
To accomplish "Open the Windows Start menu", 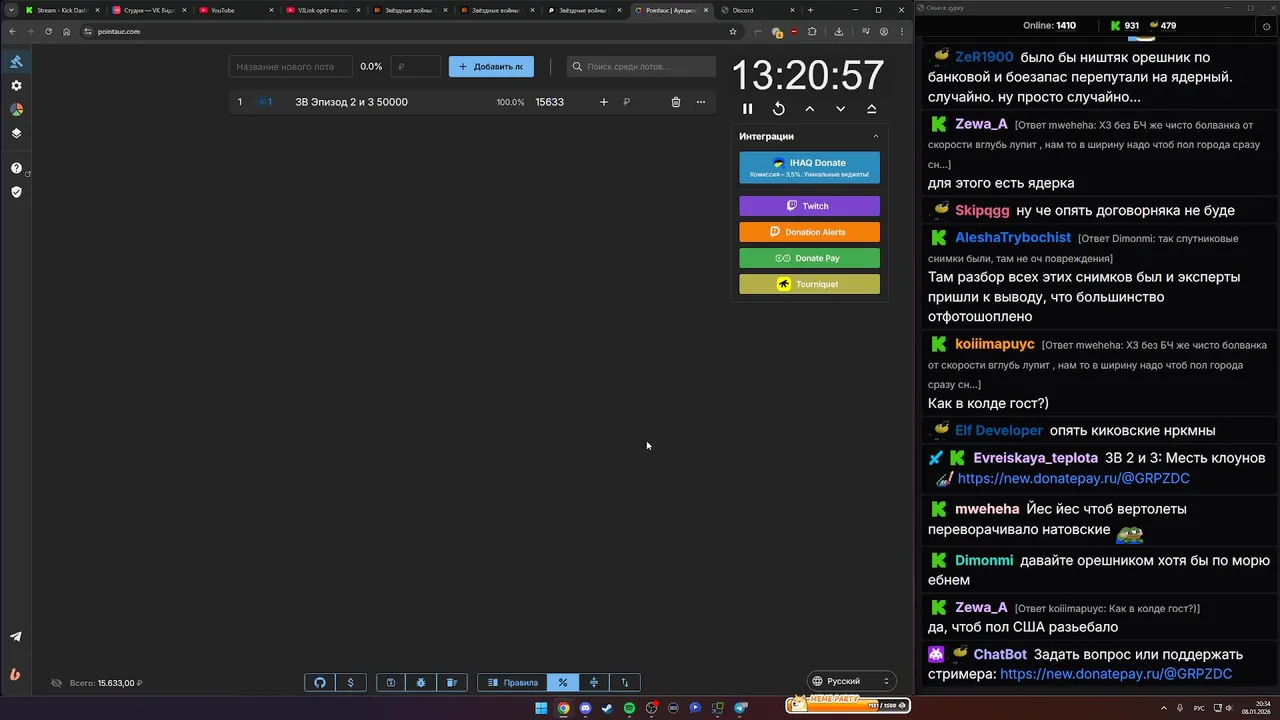I will click(x=541, y=708).
